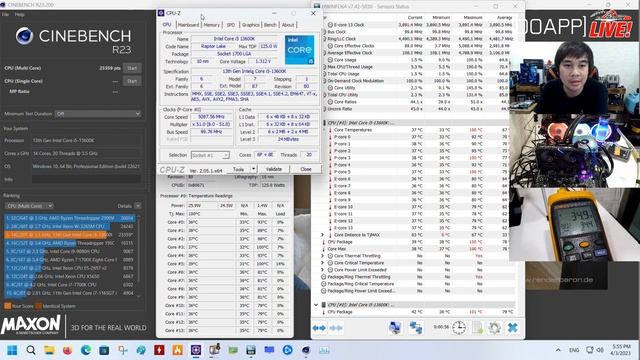Switch to the About tab in CPU-Z

[288, 25]
